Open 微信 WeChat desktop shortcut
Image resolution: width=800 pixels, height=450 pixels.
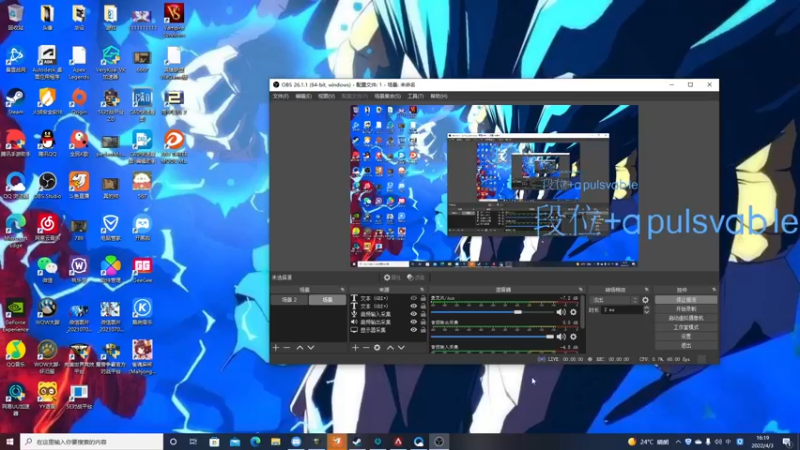pos(47,270)
